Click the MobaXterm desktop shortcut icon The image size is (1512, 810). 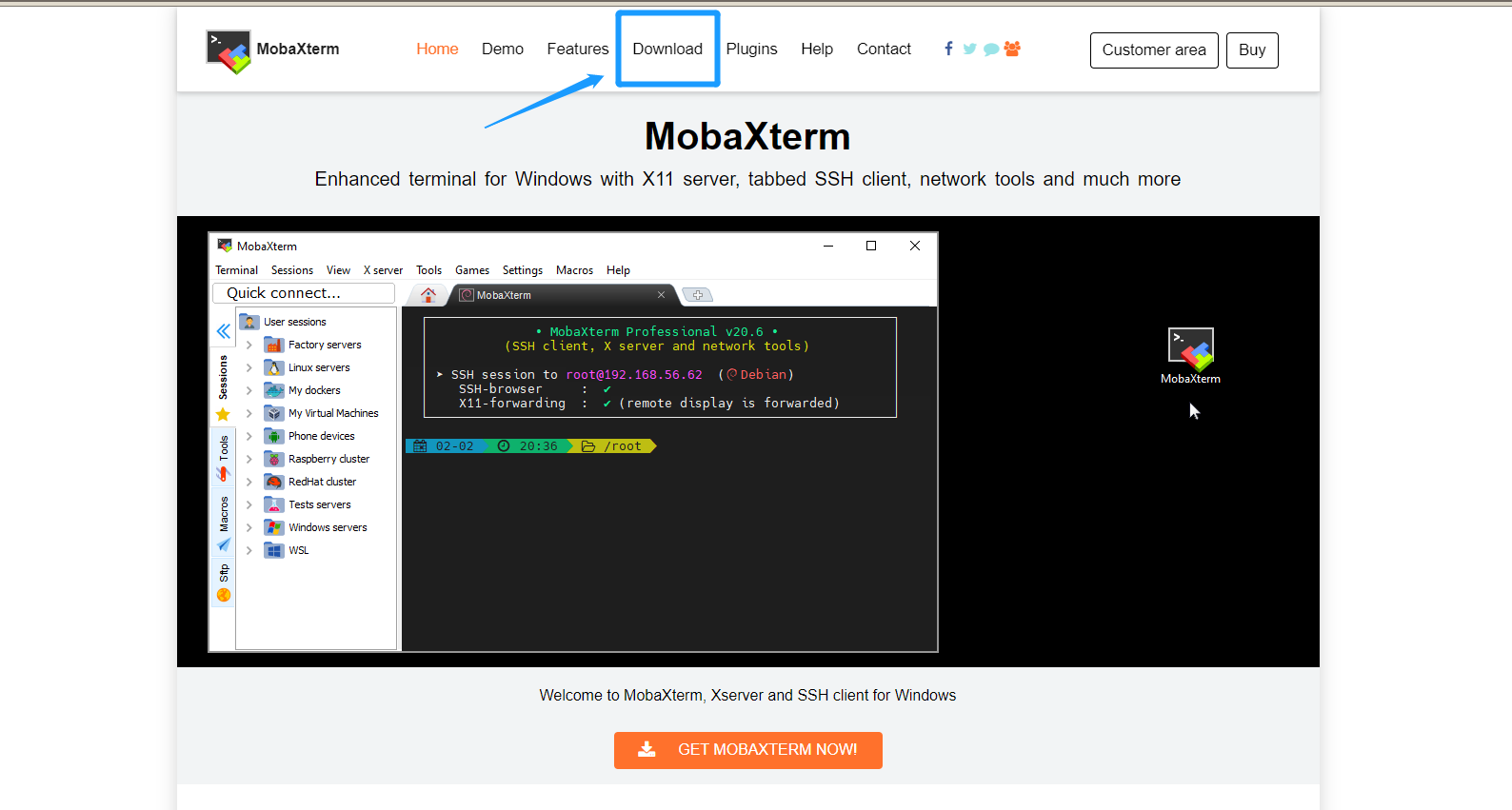click(x=1190, y=349)
